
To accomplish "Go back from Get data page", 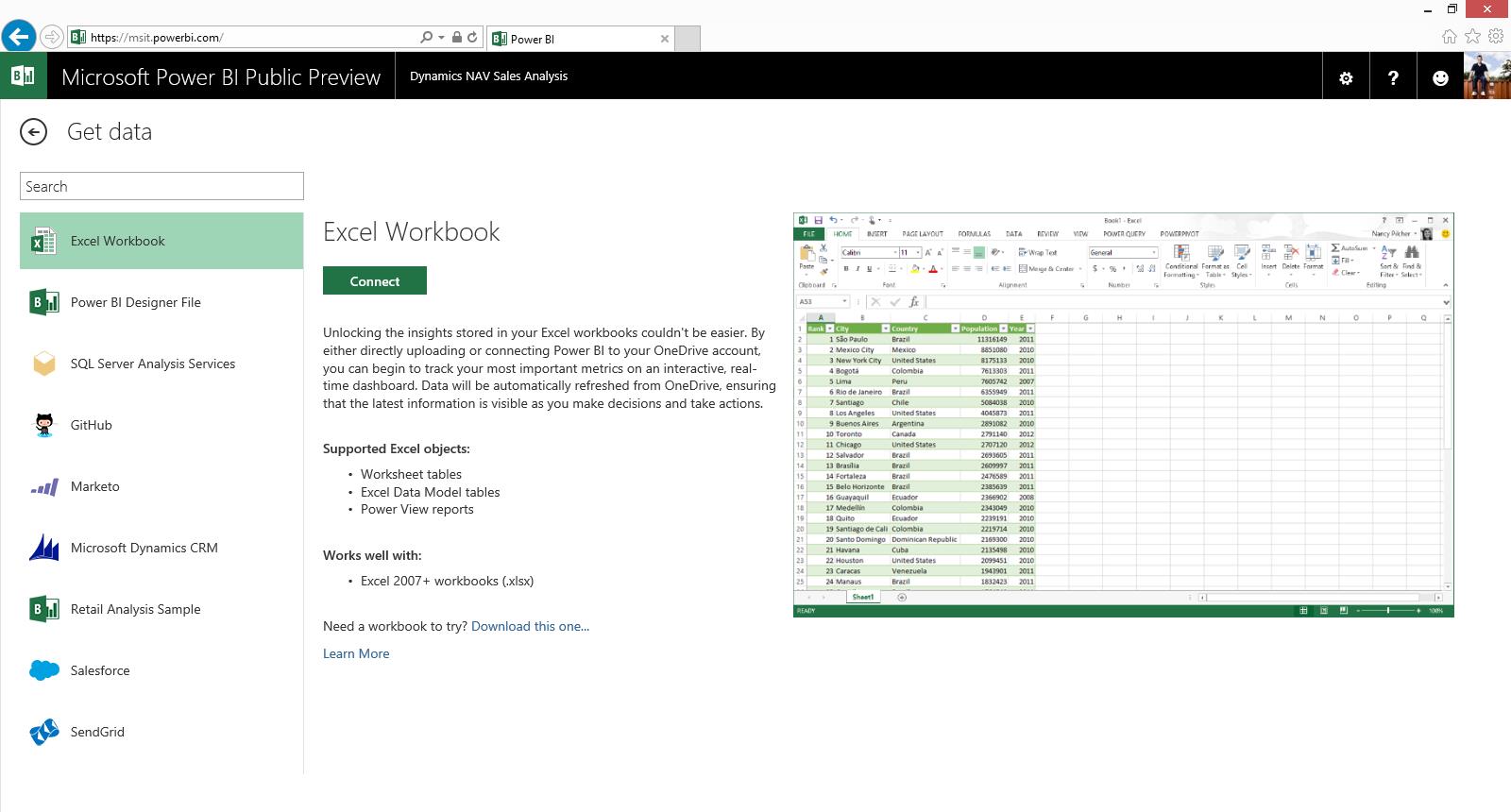I will pos(33,132).
